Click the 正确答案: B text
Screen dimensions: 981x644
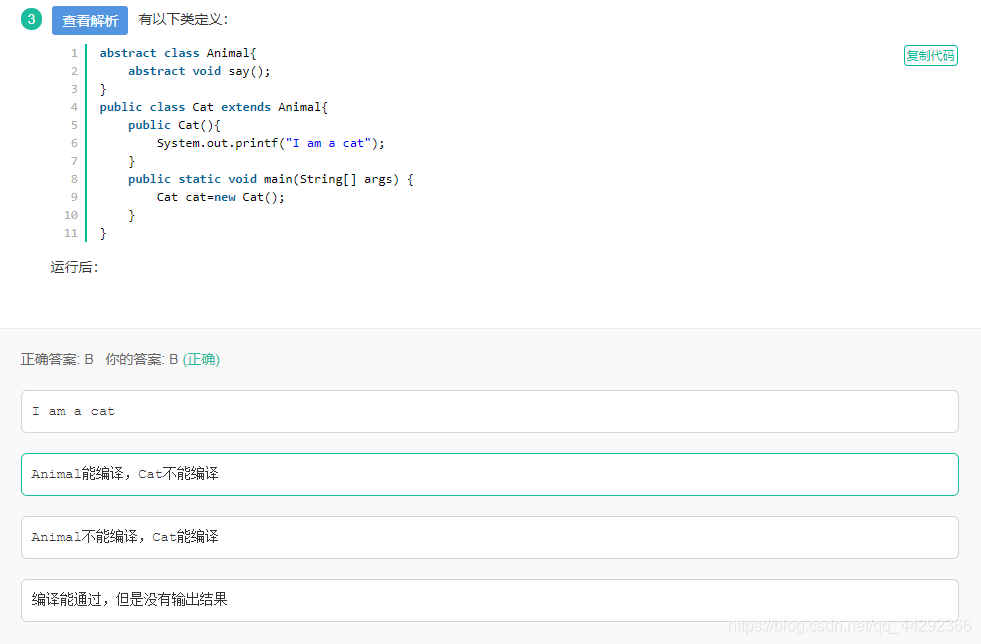[57, 359]
